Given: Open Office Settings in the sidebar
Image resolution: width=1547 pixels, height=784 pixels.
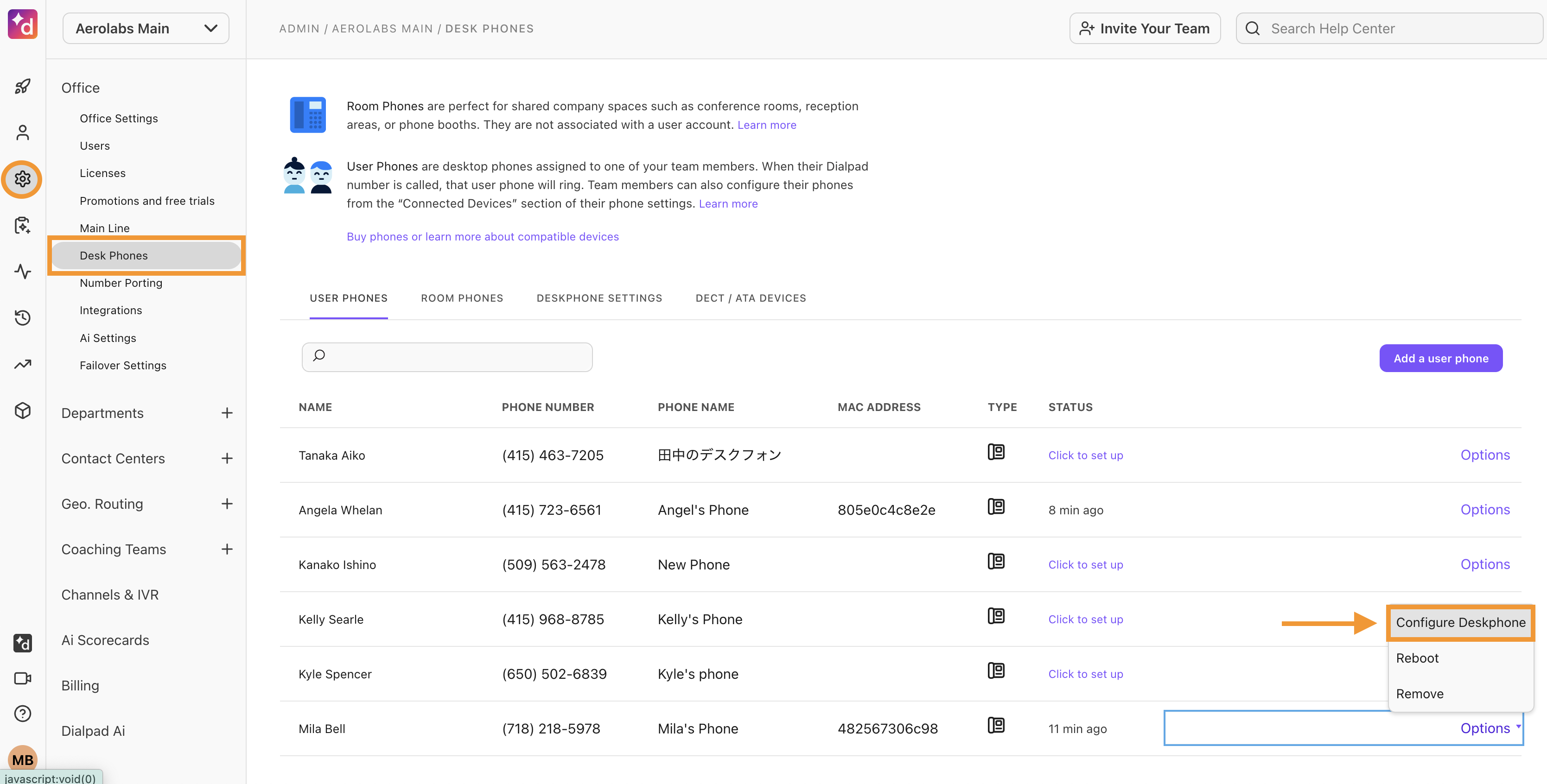Looking at the screenshot, I should click(x=118, y=118).
